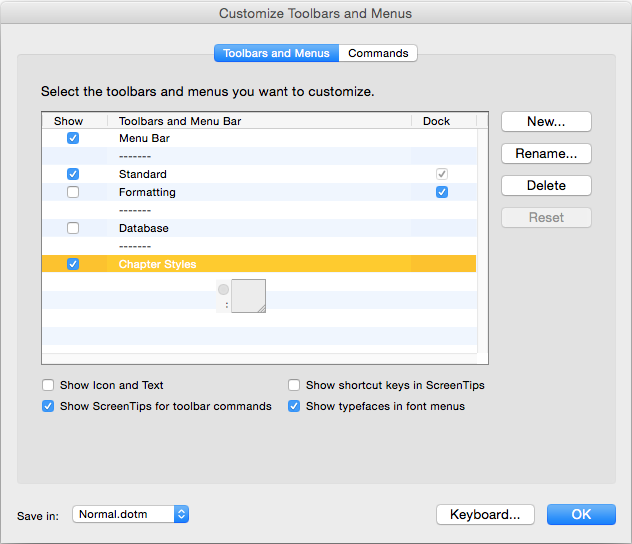Click the disabled Reset button

coord(546,218)
